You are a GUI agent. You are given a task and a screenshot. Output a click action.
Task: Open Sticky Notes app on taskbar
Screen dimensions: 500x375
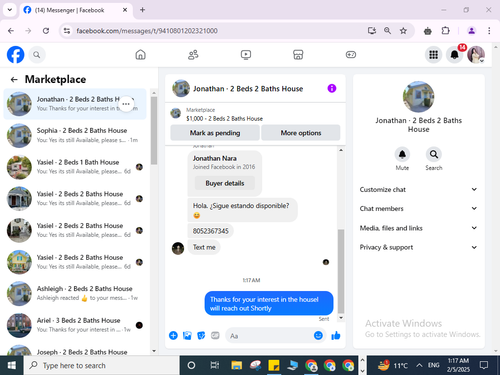tap(274, 366)
